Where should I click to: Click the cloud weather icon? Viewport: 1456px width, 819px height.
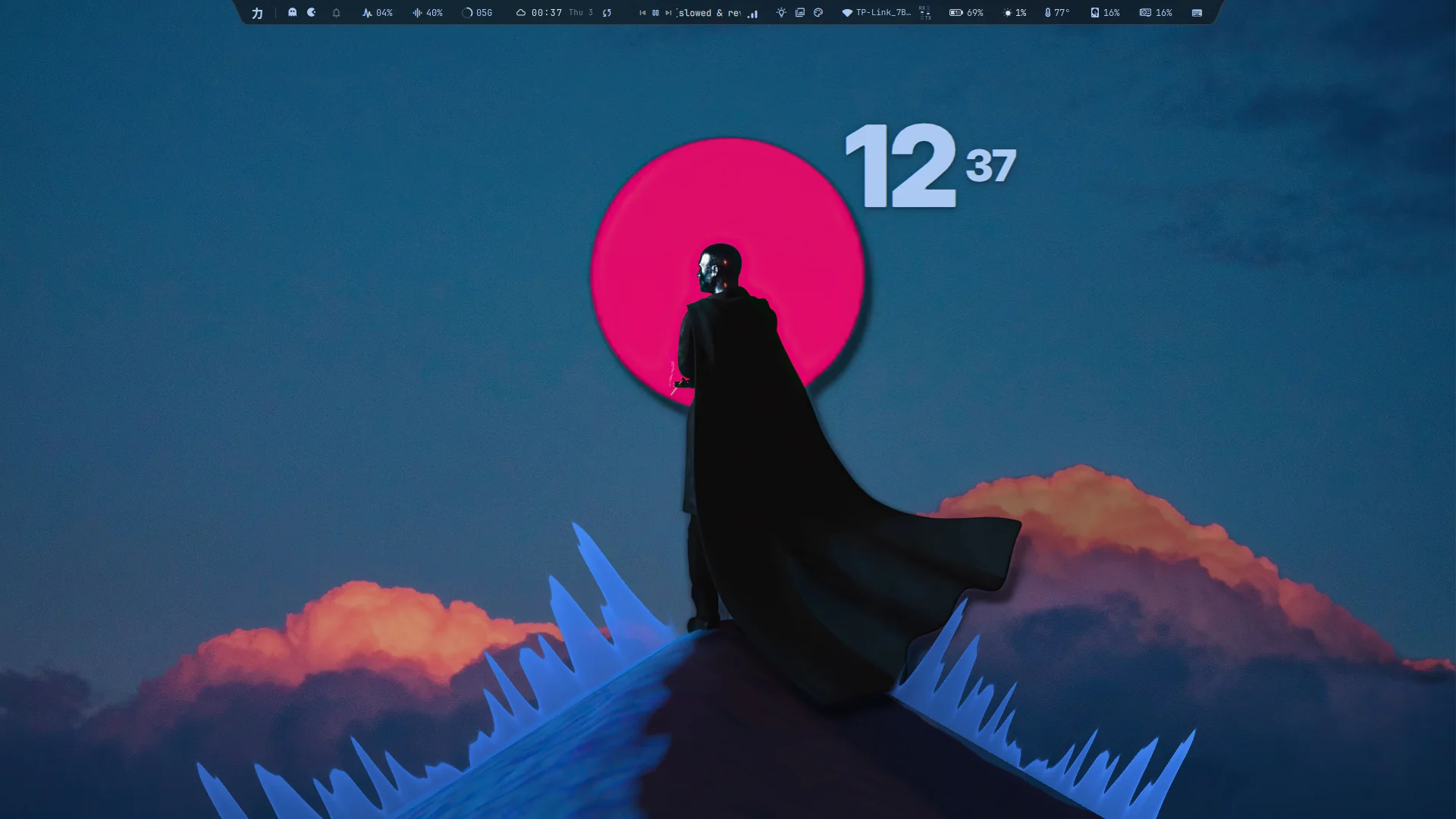click(521, 13)
